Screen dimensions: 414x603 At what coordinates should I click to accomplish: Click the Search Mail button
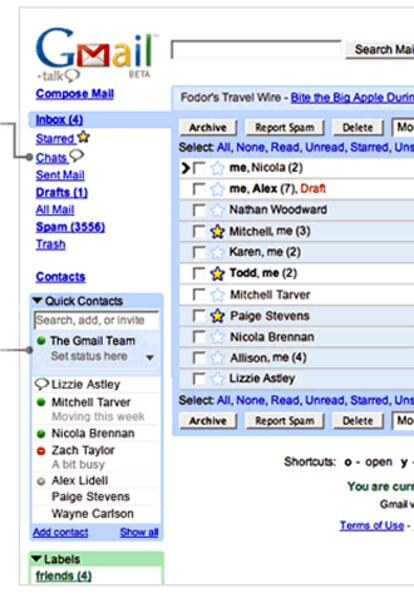380,49
